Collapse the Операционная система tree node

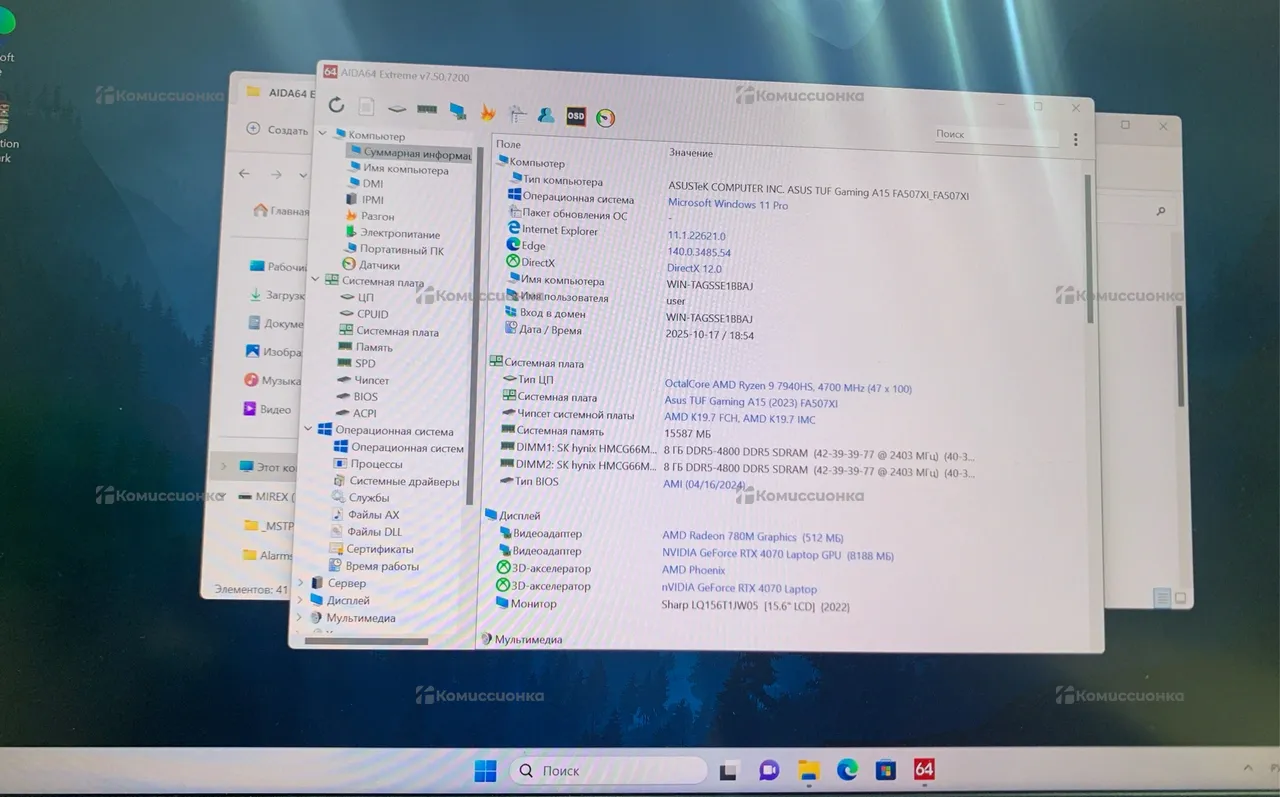click(308, 430)
